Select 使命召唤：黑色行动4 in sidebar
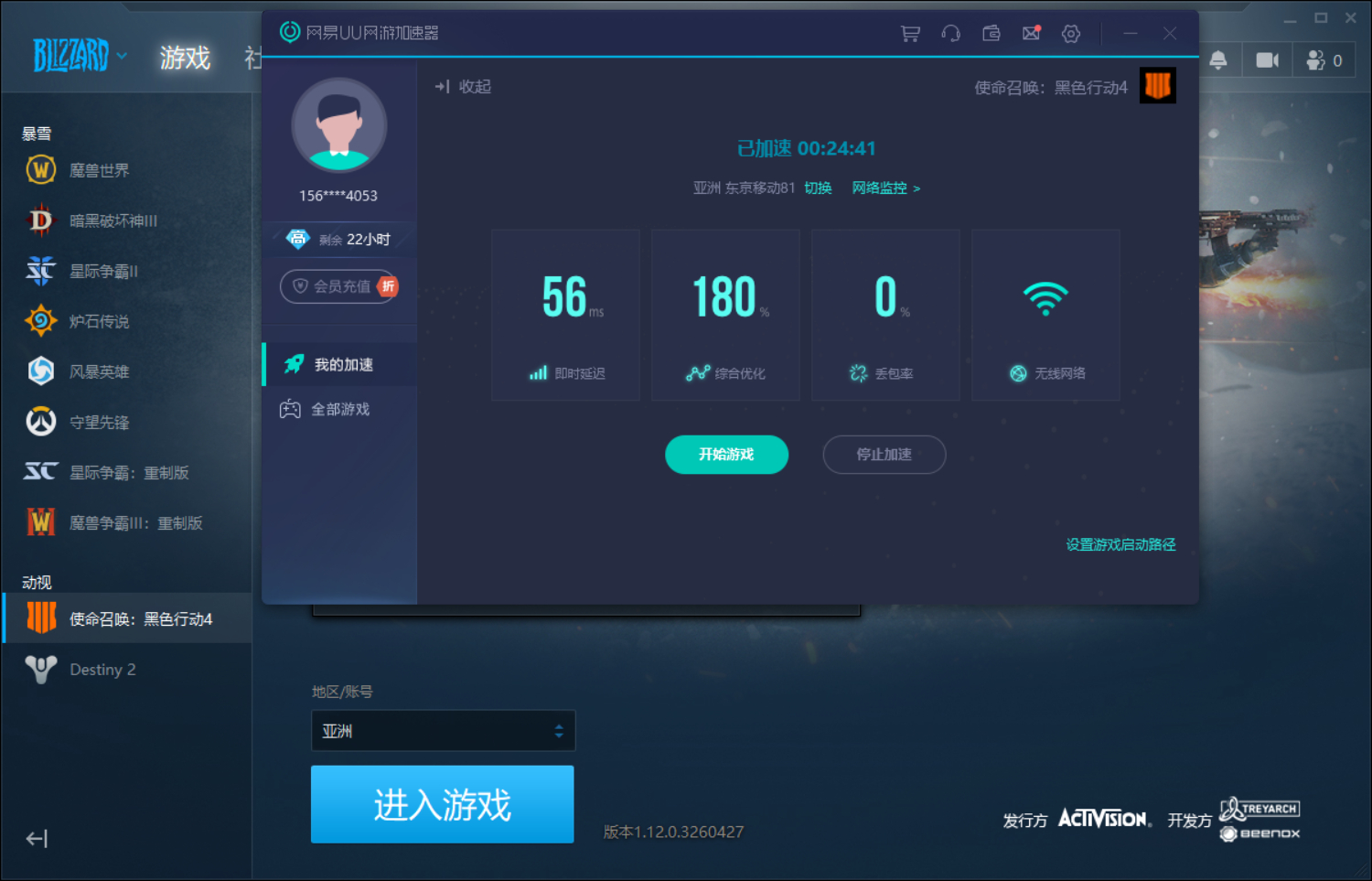This screenshot has height=881, width=1372. (x=126, y=618)
